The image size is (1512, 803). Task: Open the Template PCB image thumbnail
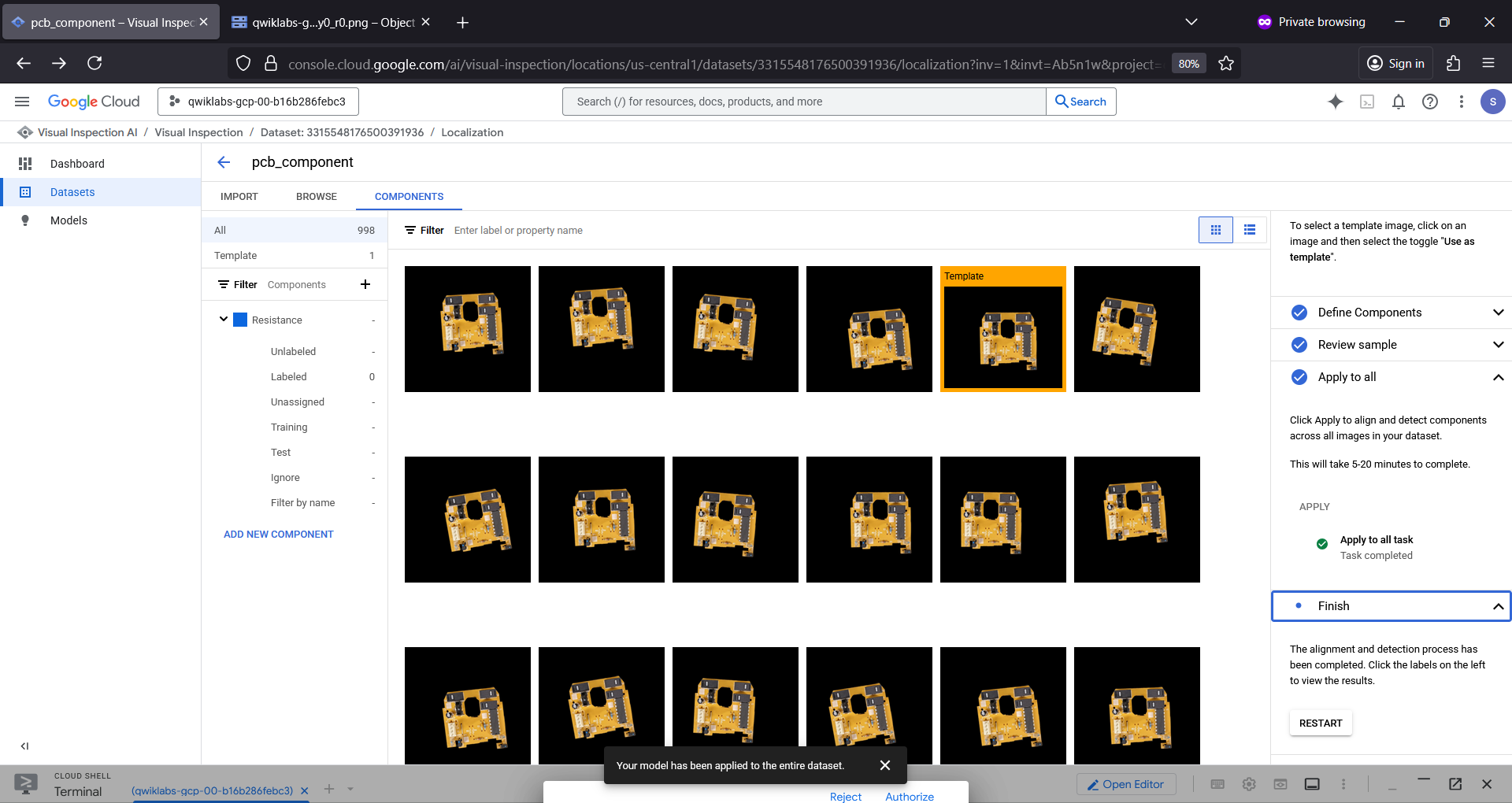click(1003, 329)
